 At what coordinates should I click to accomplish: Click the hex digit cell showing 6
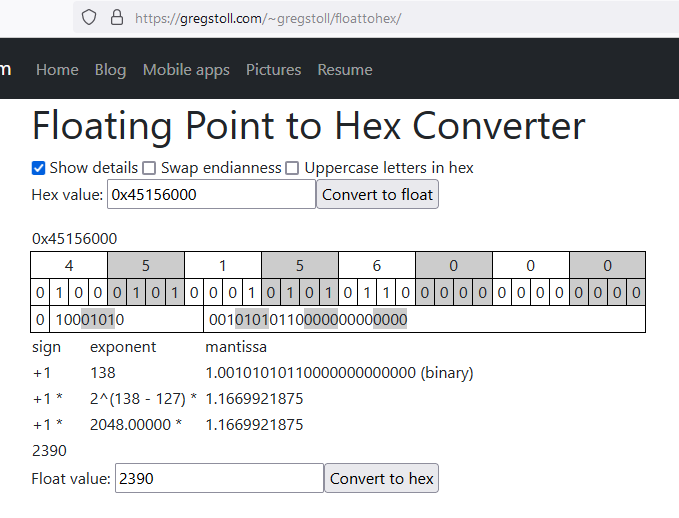377,265
